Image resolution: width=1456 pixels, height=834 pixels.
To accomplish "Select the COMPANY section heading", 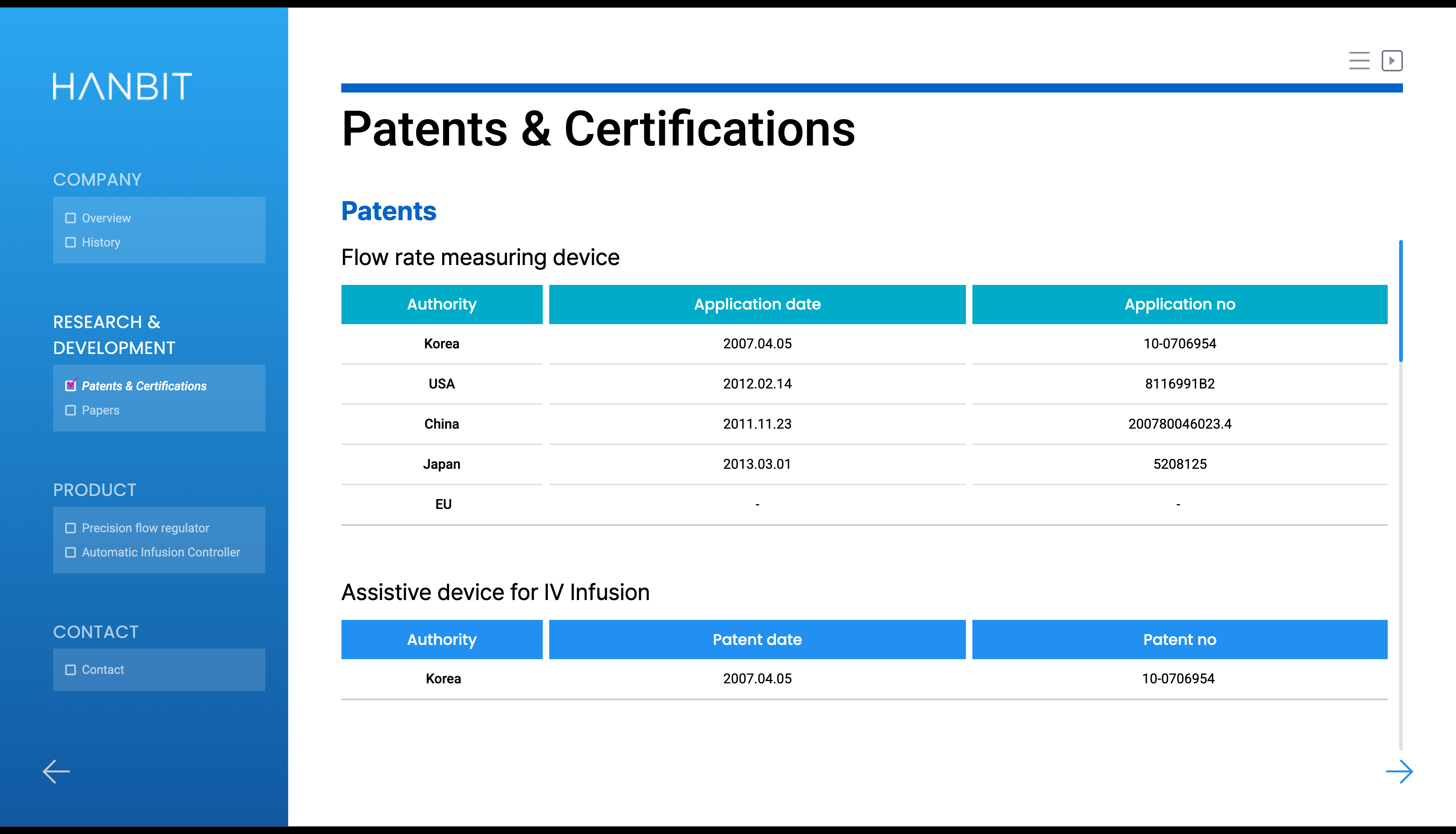I will click(98, 180).
